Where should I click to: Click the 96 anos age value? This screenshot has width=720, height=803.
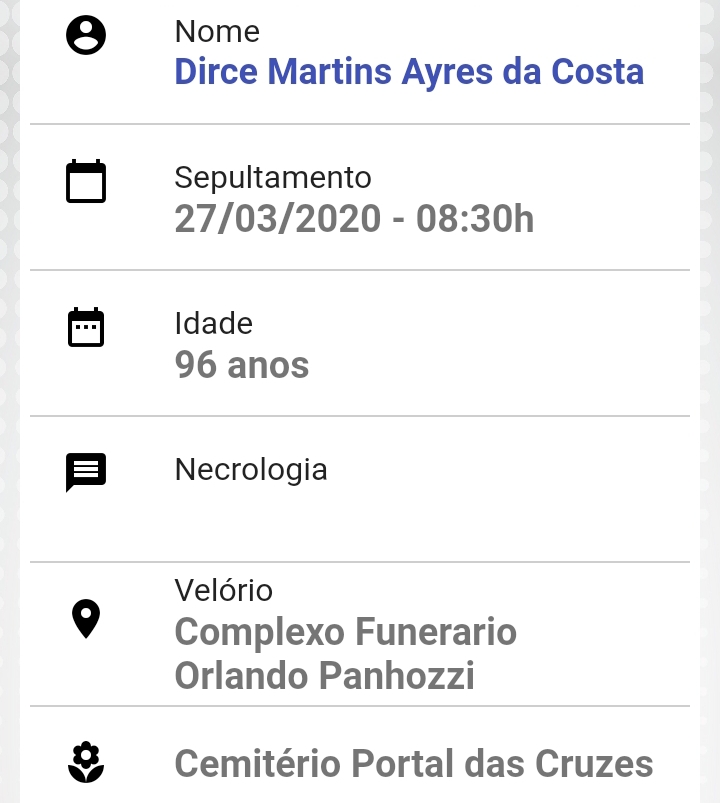(x=242, y=365)
